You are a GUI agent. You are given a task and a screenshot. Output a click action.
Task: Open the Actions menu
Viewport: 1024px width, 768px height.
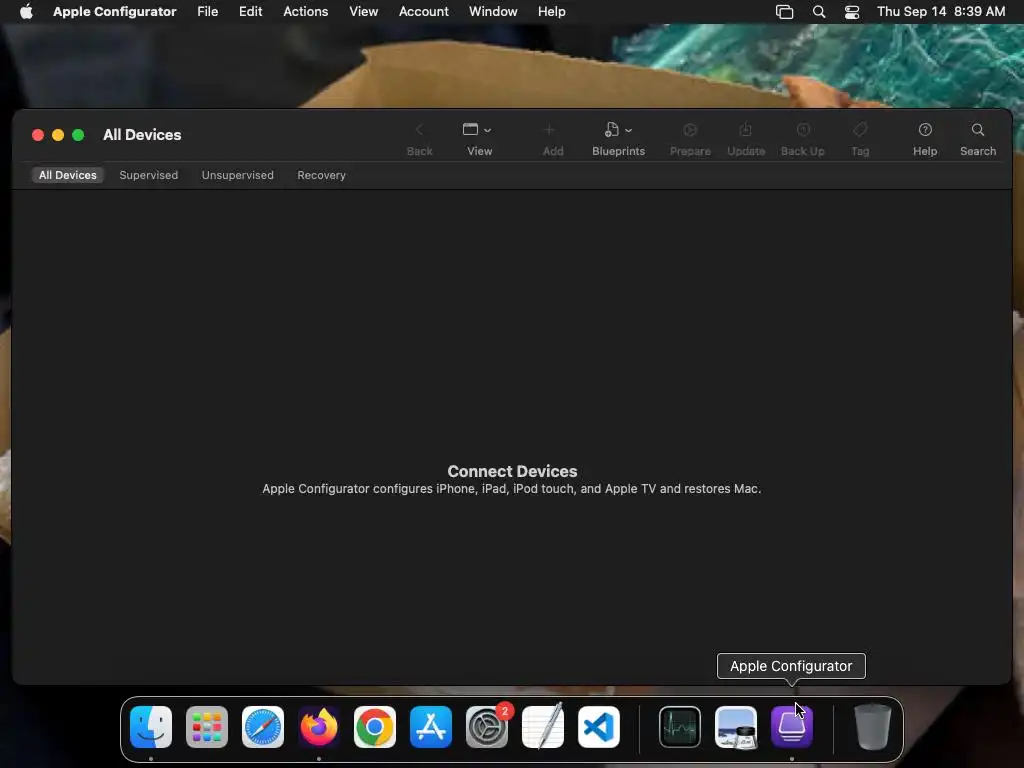[x=306, y=11]
